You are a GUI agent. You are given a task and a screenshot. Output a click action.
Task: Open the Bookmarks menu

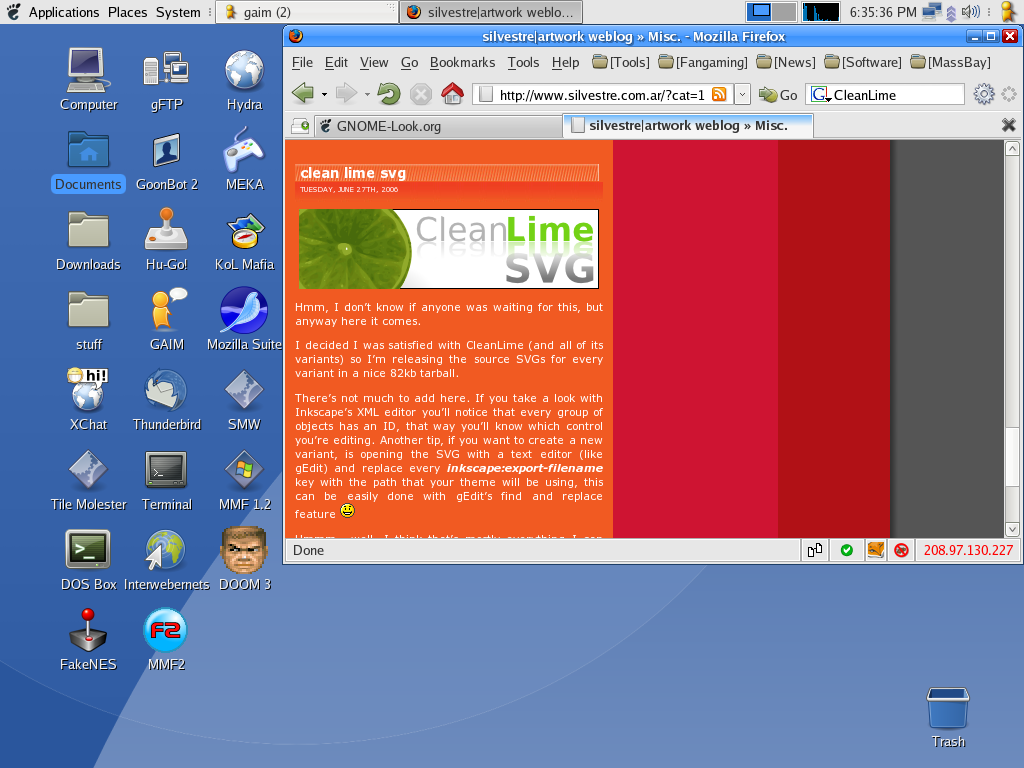pyautogui.click(x=462, y=62)
